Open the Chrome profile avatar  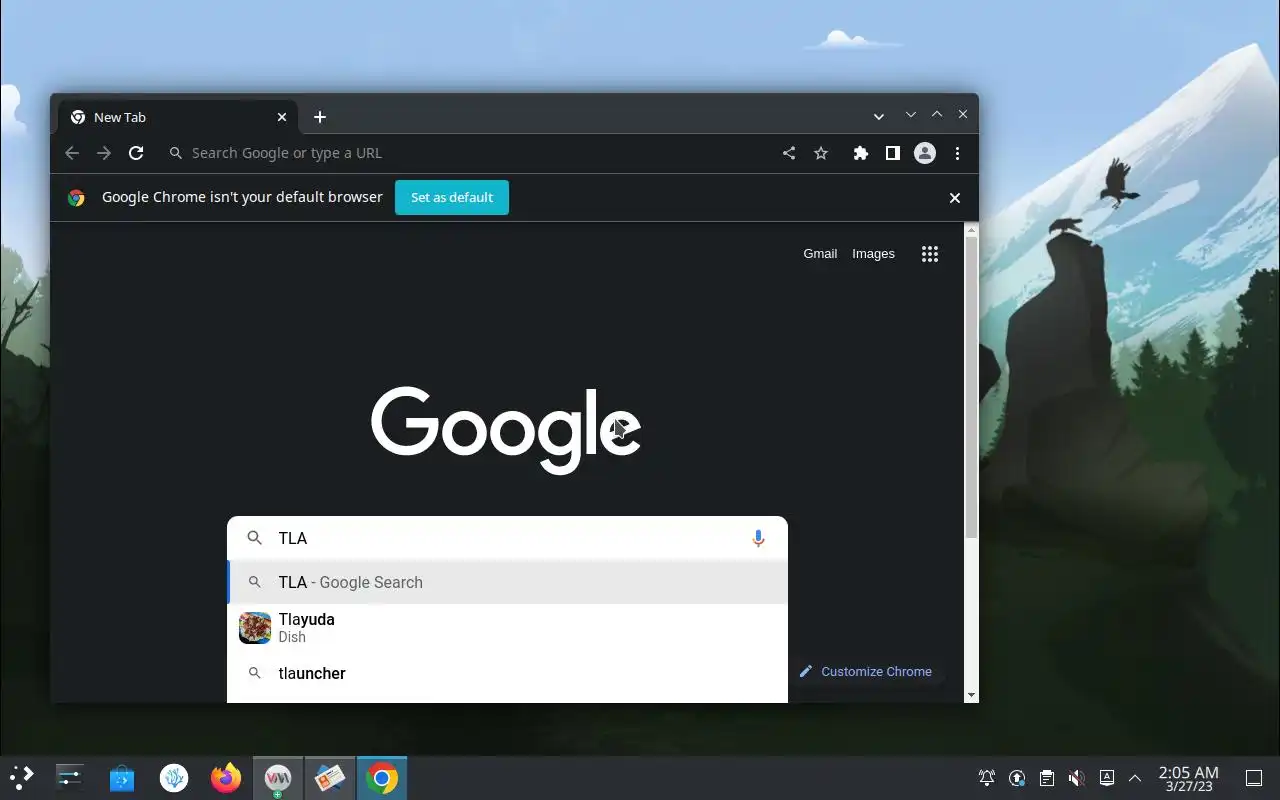(x=925, y=153)
